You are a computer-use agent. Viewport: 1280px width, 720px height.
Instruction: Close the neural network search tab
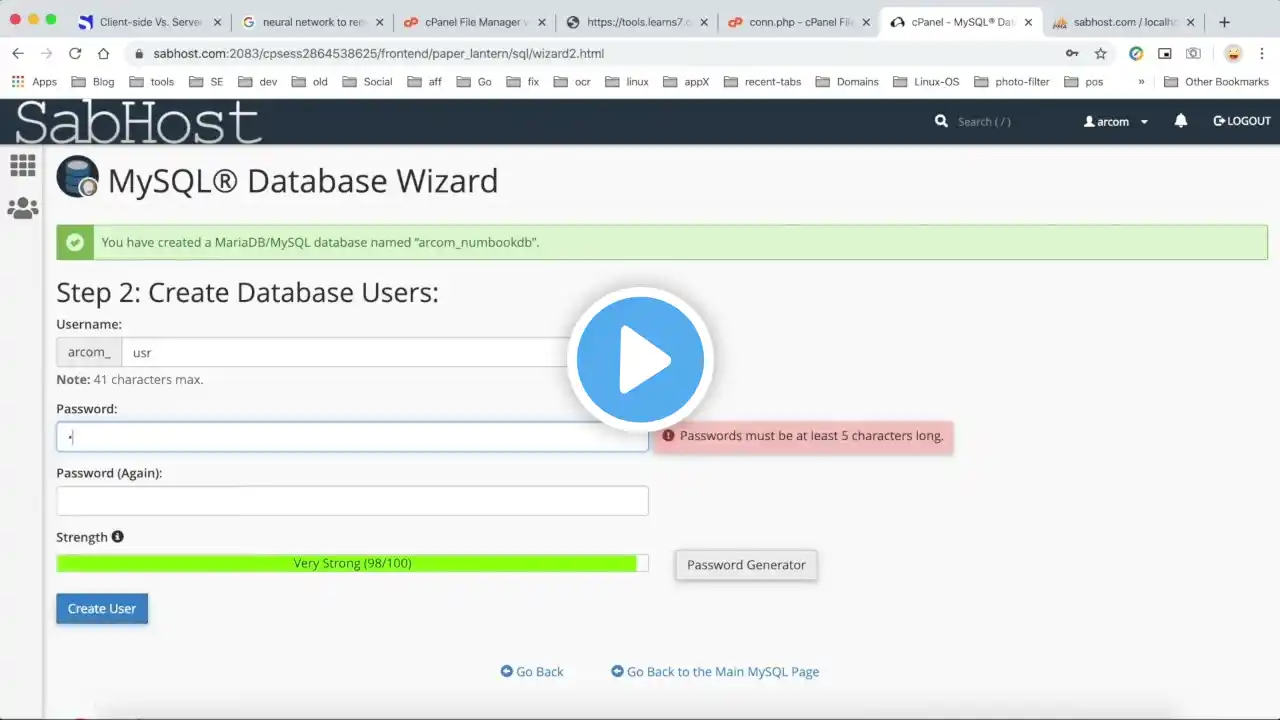click(381, 22)
